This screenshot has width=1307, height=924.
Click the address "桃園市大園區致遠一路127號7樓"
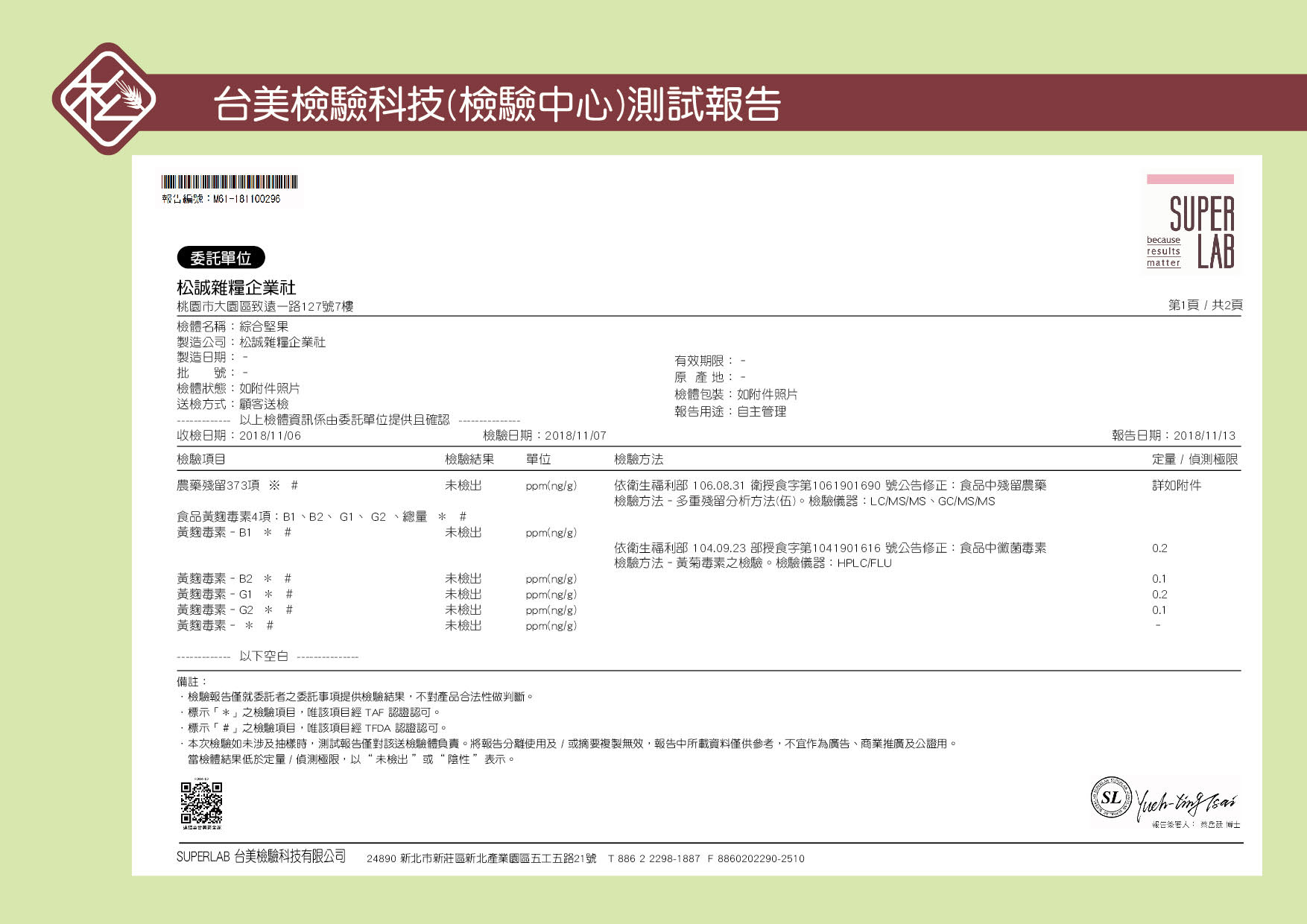(265, 306)
